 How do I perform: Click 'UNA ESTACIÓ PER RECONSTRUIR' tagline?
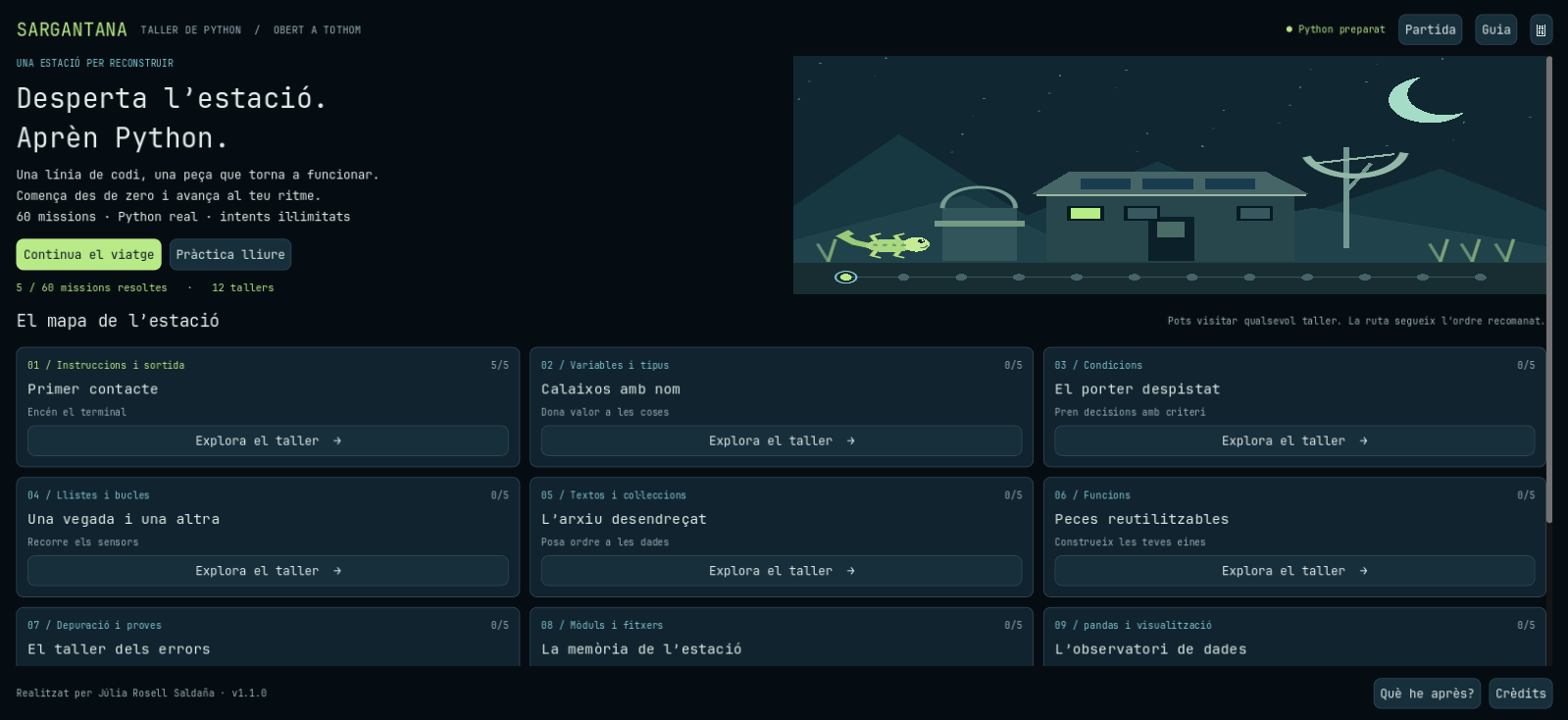point(94,63)
